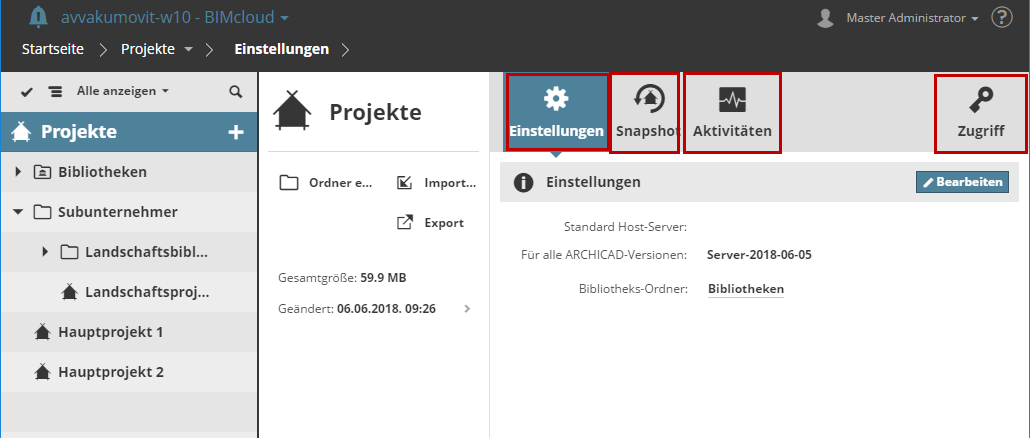Viewport: 1030px width, 438px height.
Task: Open the Alle anzeigen filter dropdown
Action: pyautogui.click(x=122, y=91)
